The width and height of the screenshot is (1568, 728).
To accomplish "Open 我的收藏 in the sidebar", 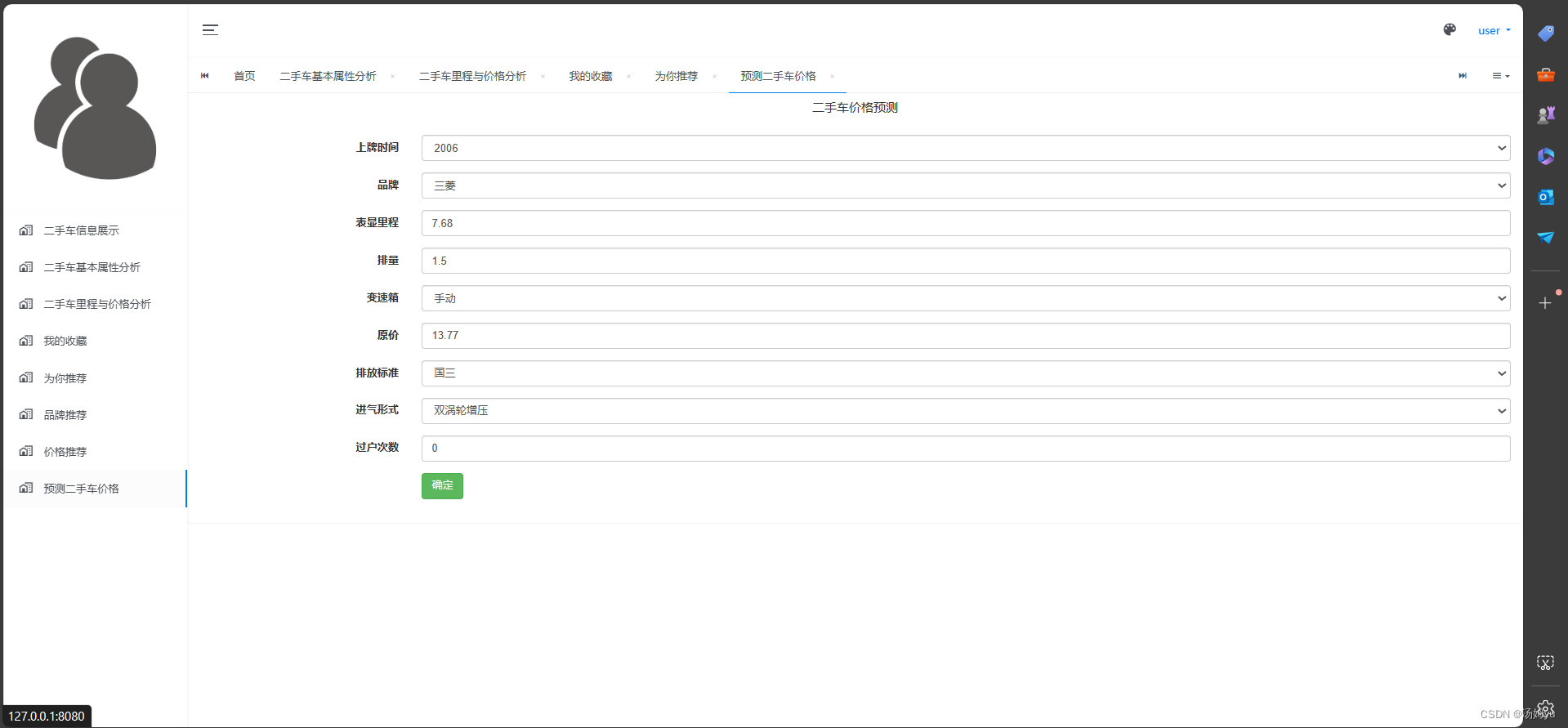I will click(x=95, y=341).
